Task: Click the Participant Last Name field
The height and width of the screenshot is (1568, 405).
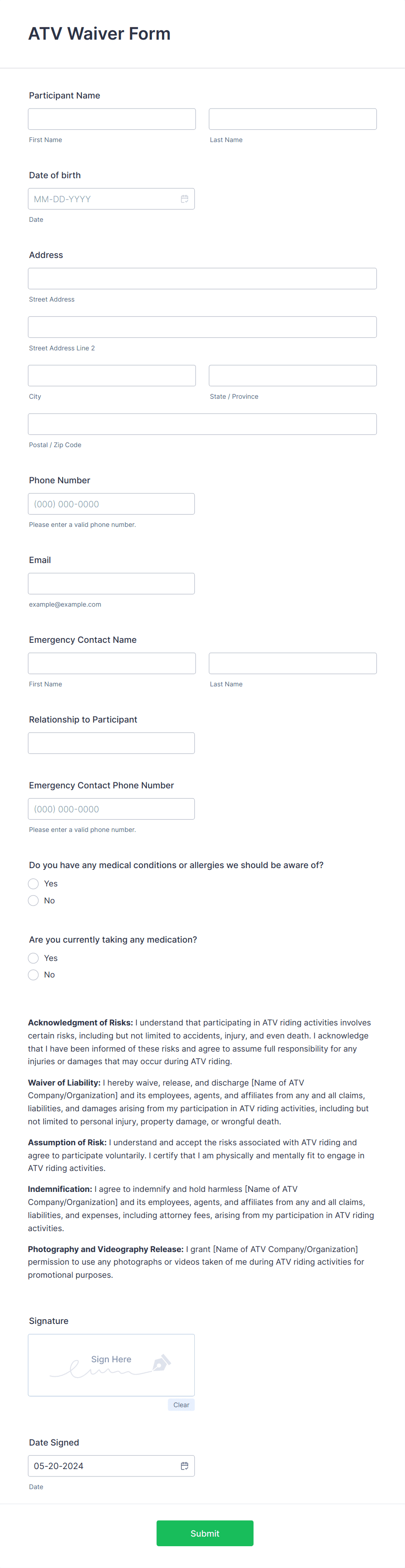Action: click(292, 119)
